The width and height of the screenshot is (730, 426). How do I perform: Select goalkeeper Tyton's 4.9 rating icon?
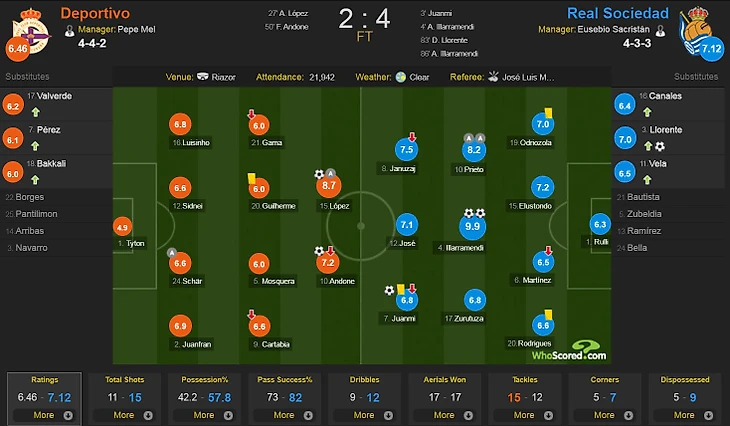tap(123, 227)
